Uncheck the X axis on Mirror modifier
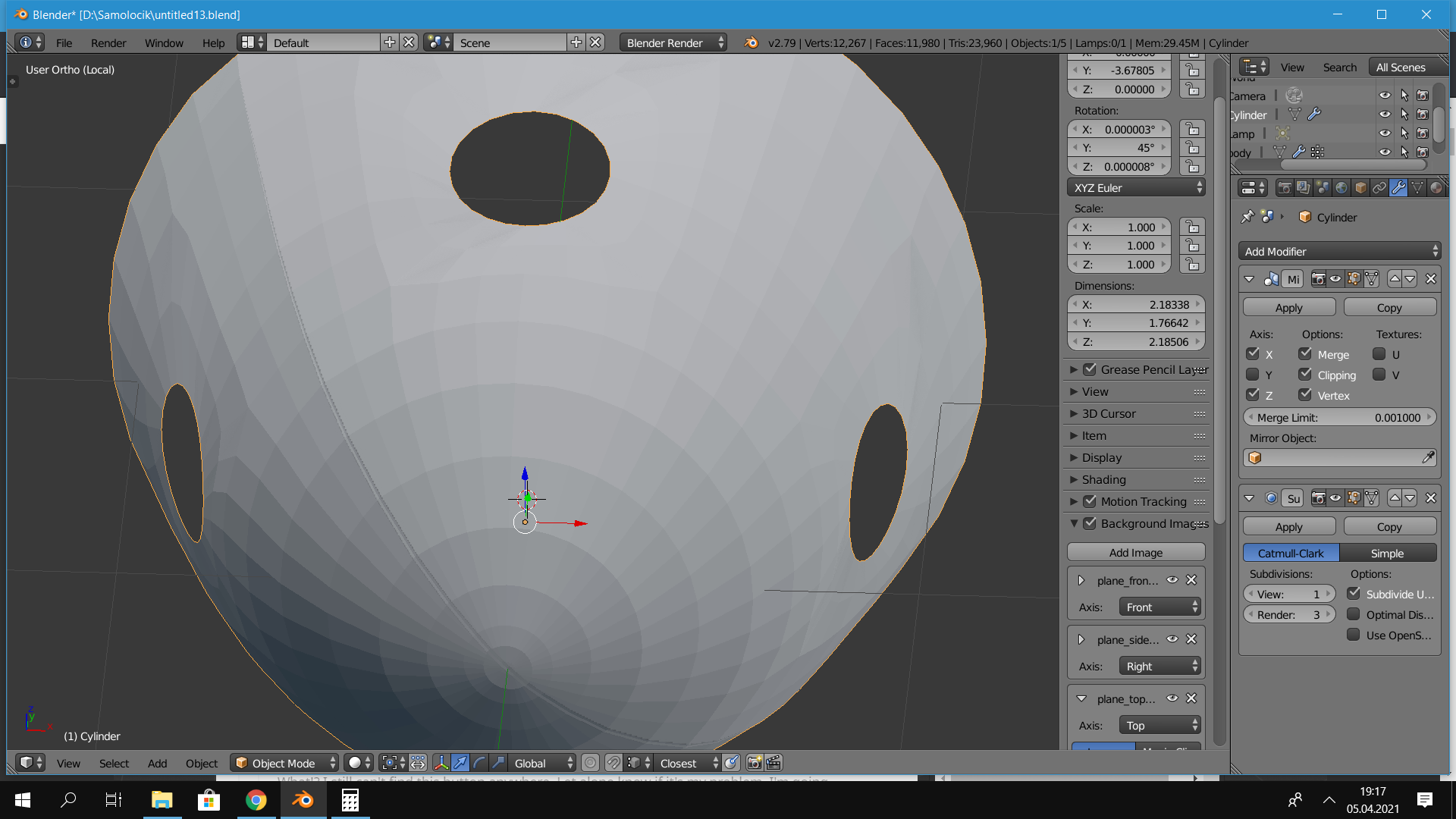 (x=1252, y=353)
